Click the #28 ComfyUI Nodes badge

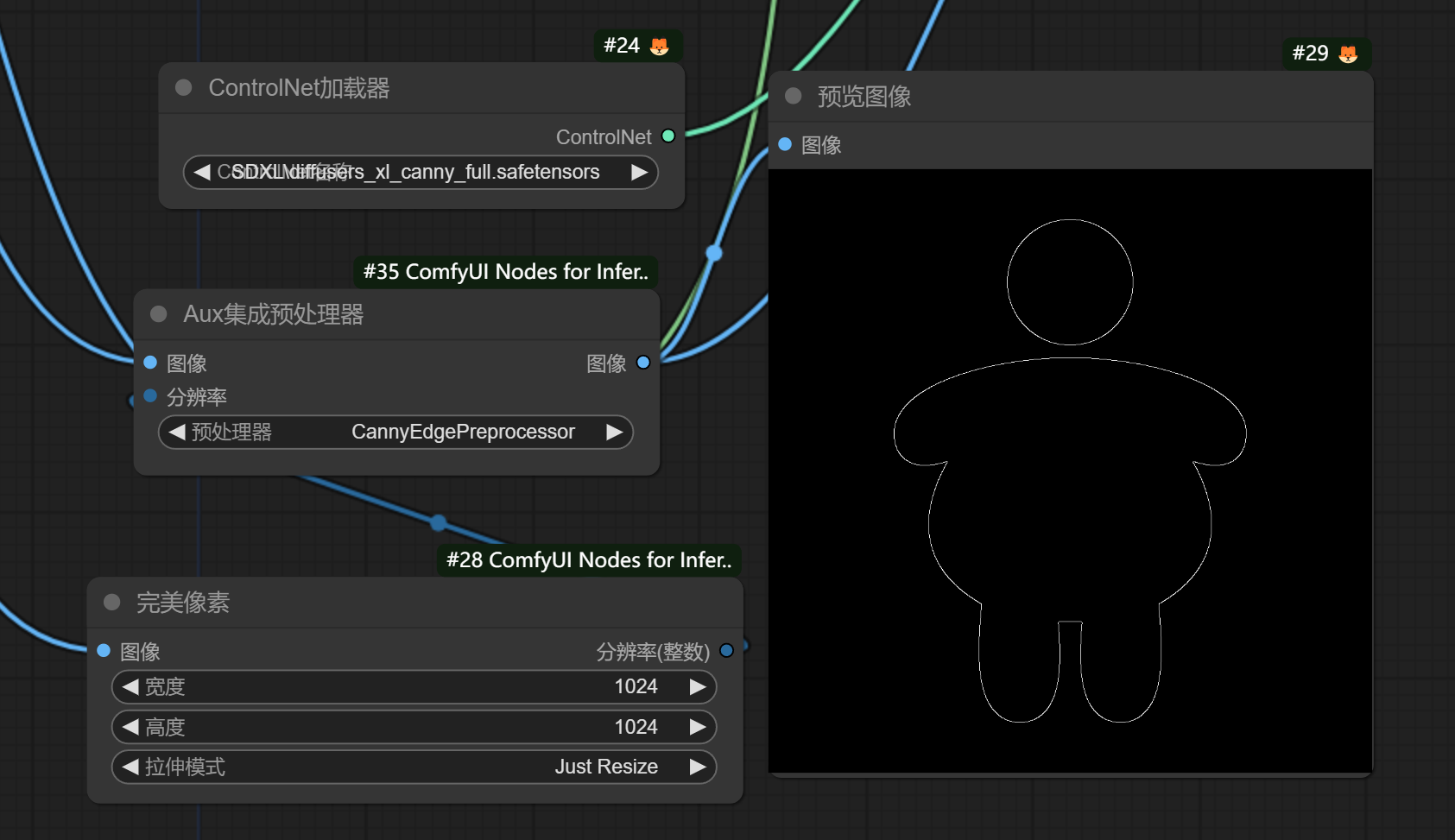coord(588,560)
